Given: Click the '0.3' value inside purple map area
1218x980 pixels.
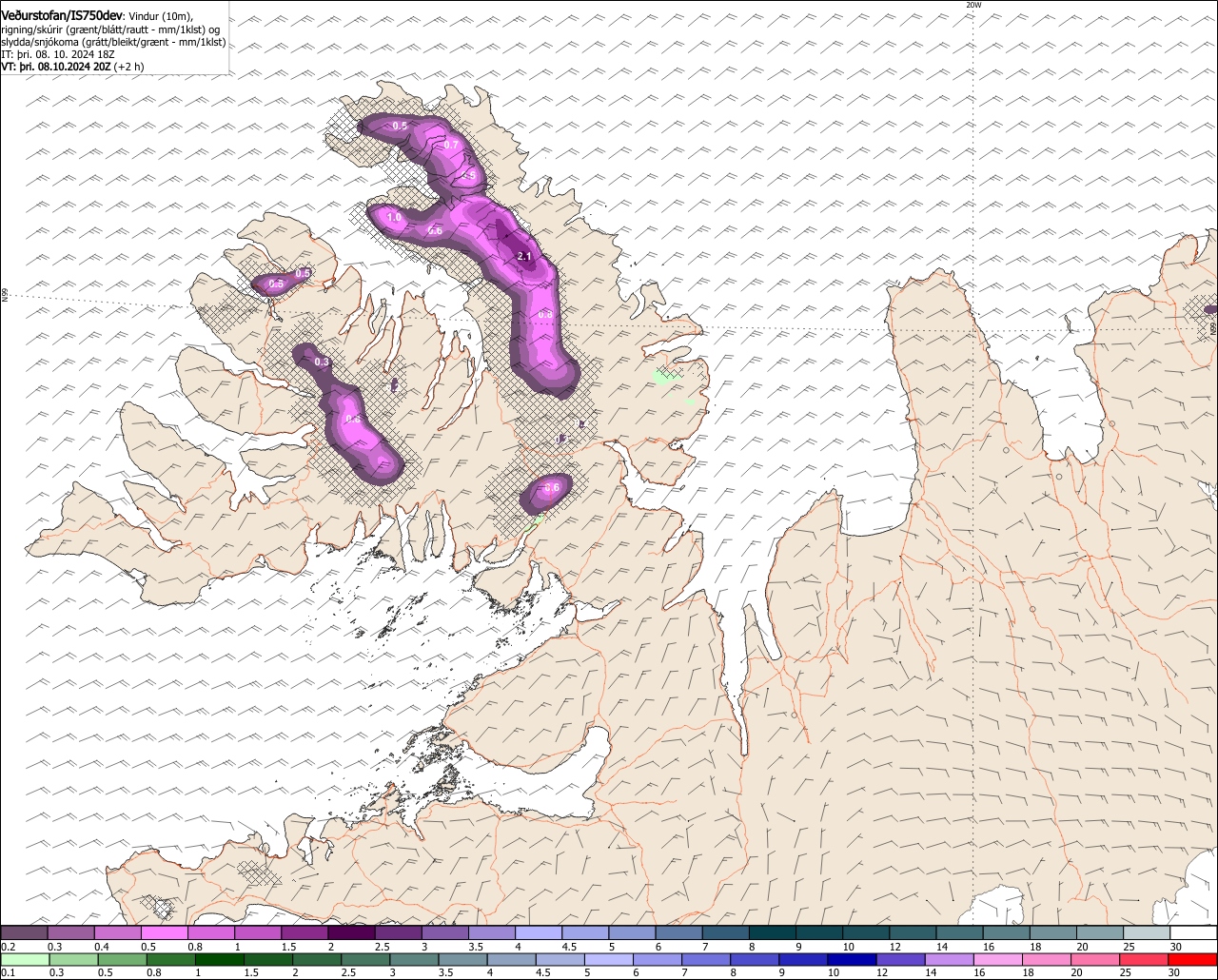Looking at the screenshot, I should [x=322, y=362].
